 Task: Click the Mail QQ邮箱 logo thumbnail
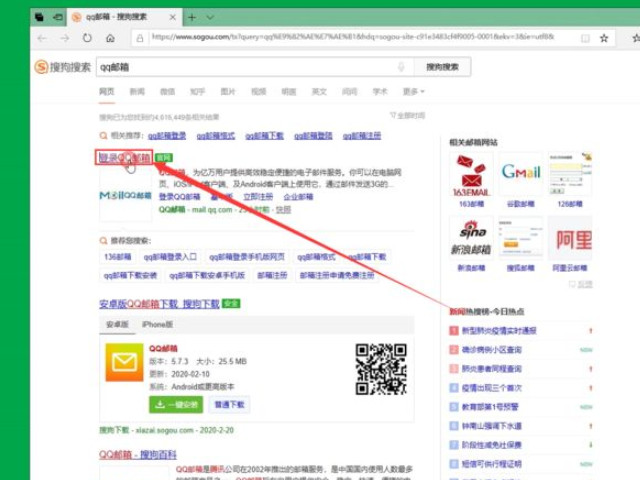tap(126, 196)
